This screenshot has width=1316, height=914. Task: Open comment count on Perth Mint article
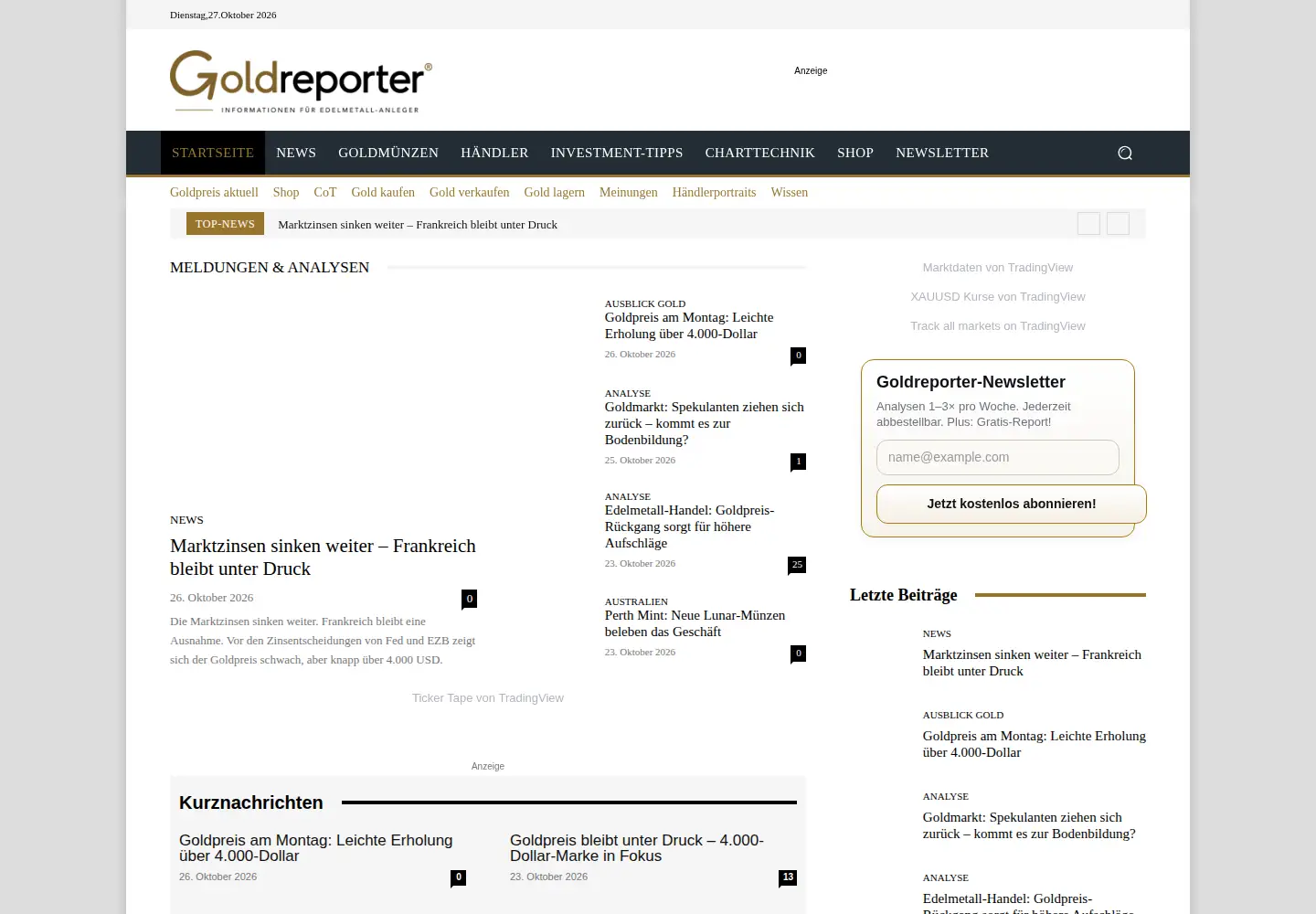click(x=798, y=654)
